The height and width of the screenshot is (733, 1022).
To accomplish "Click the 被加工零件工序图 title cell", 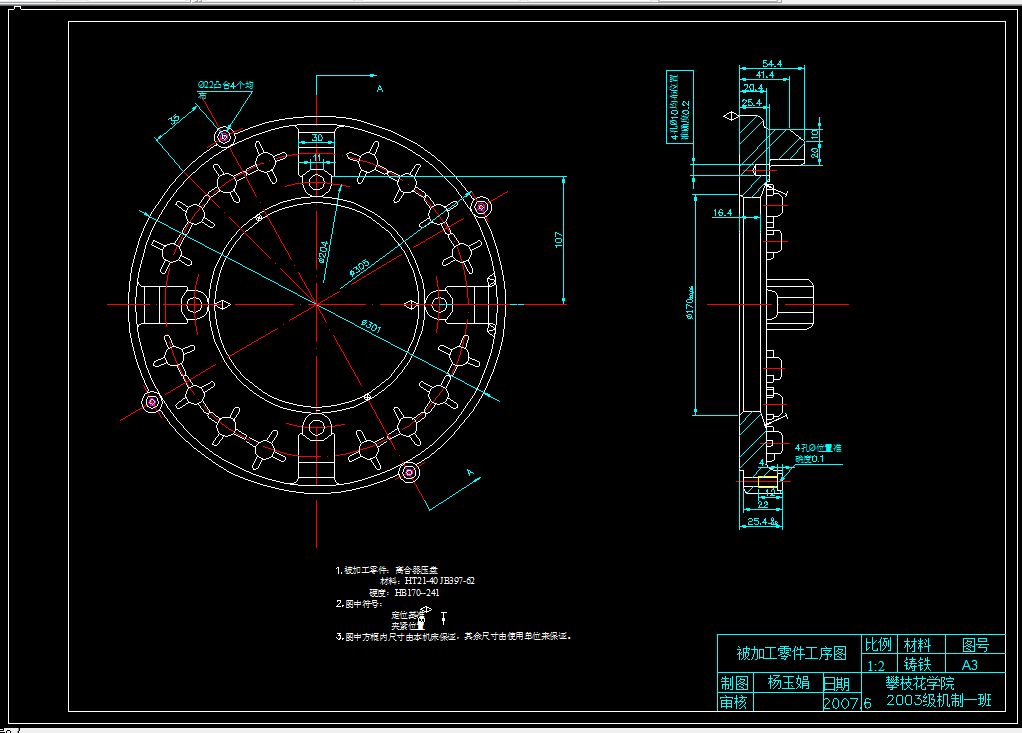I will click(790, 654).
